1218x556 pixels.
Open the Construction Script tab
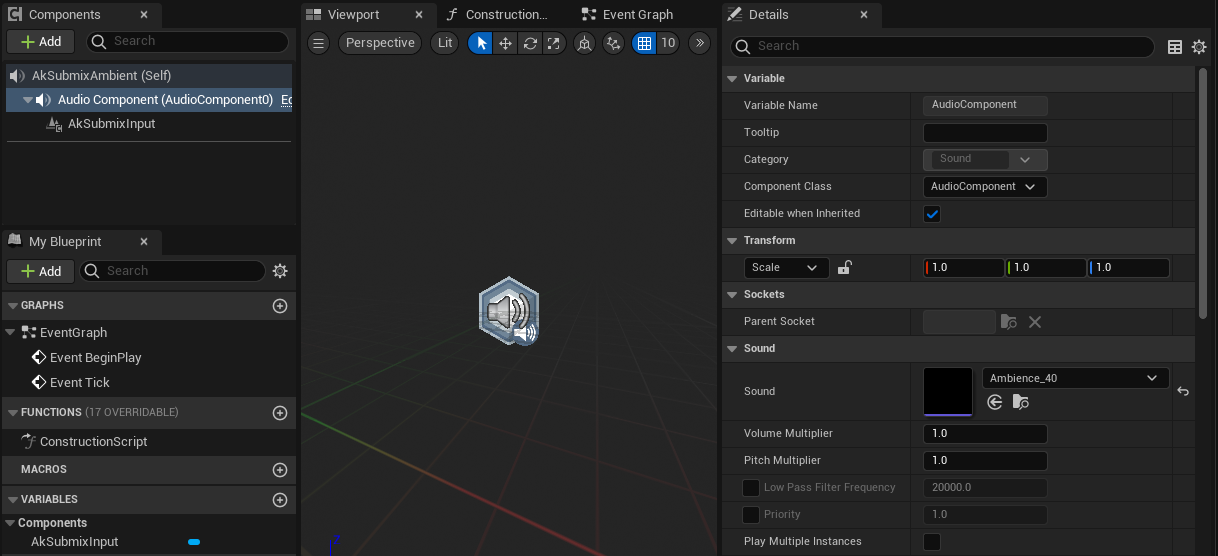[x=506, y=15]
